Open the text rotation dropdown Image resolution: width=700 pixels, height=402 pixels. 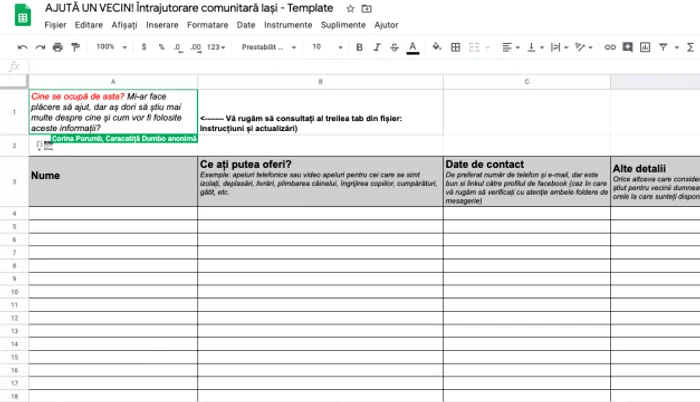583,47
